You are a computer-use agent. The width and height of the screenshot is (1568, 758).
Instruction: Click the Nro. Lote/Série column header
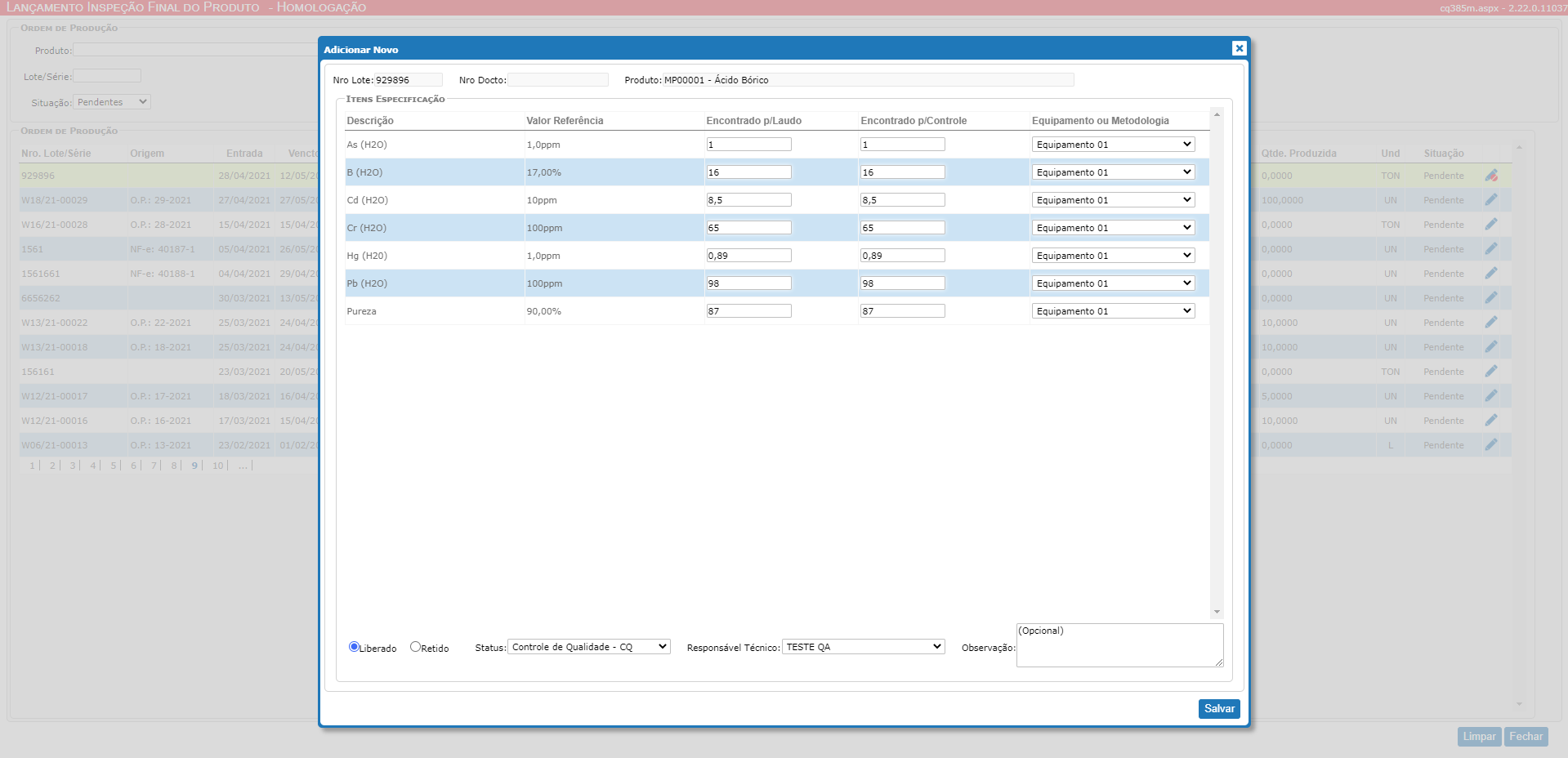click(56, 154)
